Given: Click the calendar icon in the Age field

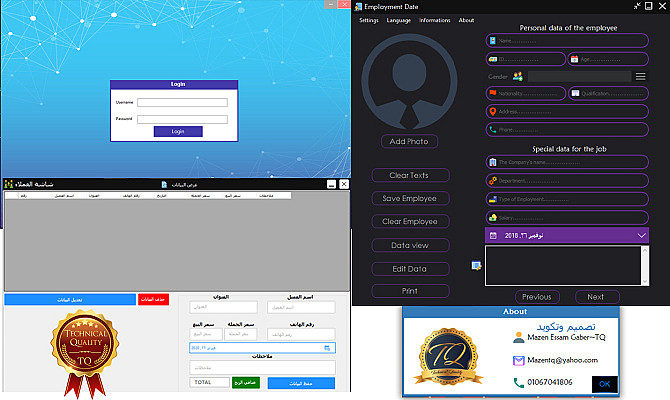Looking at the screenshot, I should click(574, 59).
